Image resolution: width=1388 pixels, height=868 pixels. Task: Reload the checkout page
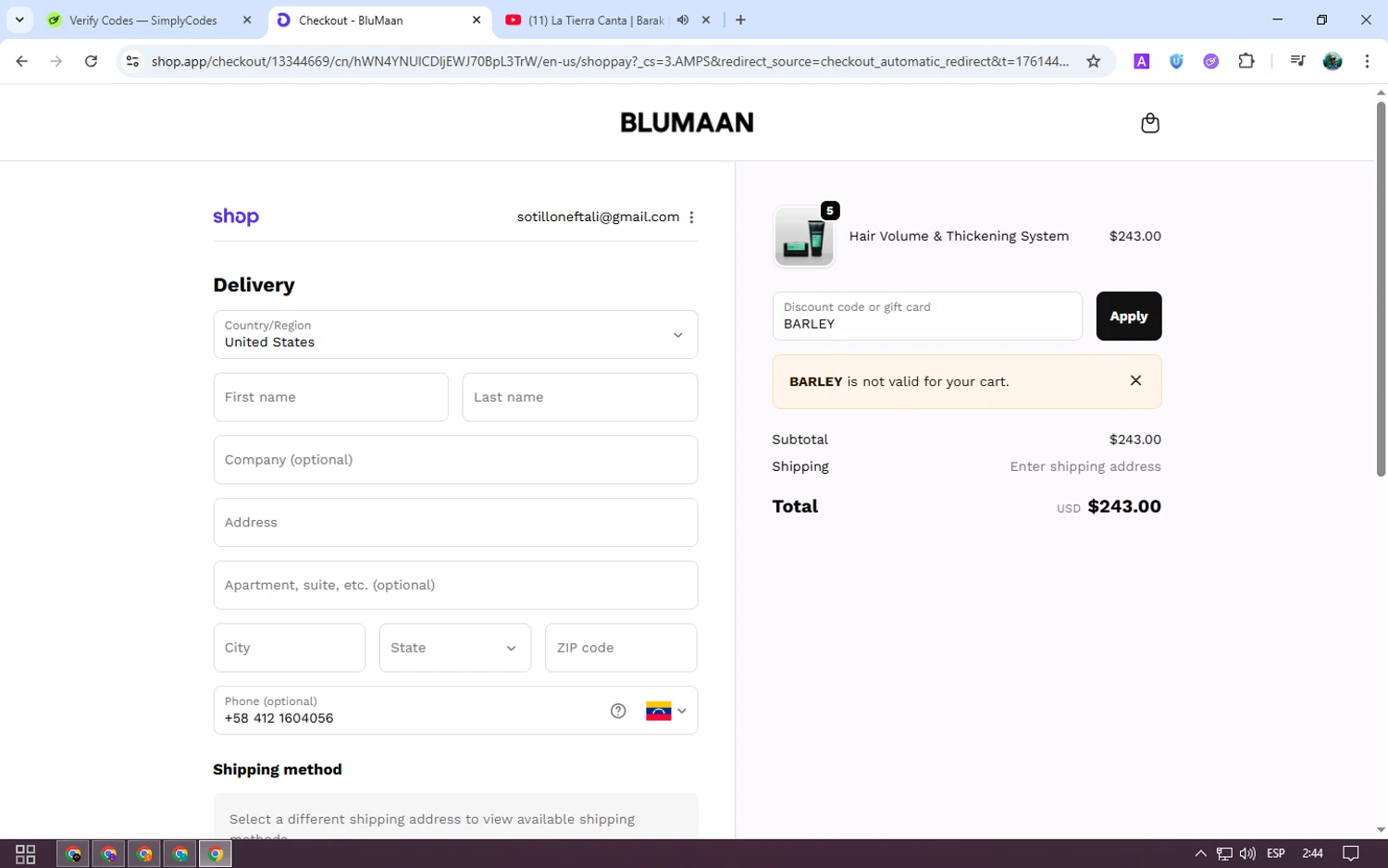coord(91,61)
